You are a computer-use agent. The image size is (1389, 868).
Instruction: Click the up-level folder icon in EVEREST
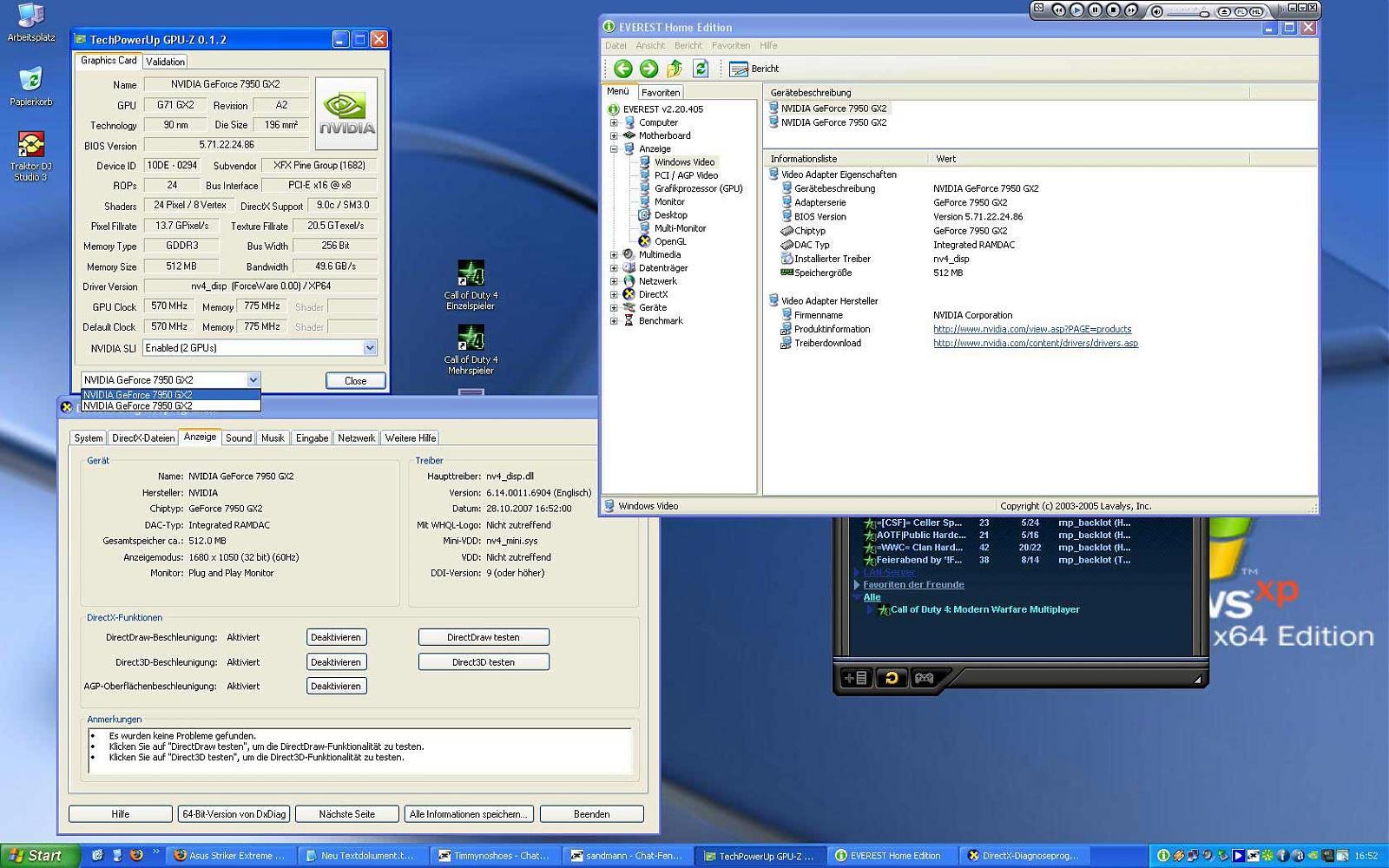click(675, 69)
